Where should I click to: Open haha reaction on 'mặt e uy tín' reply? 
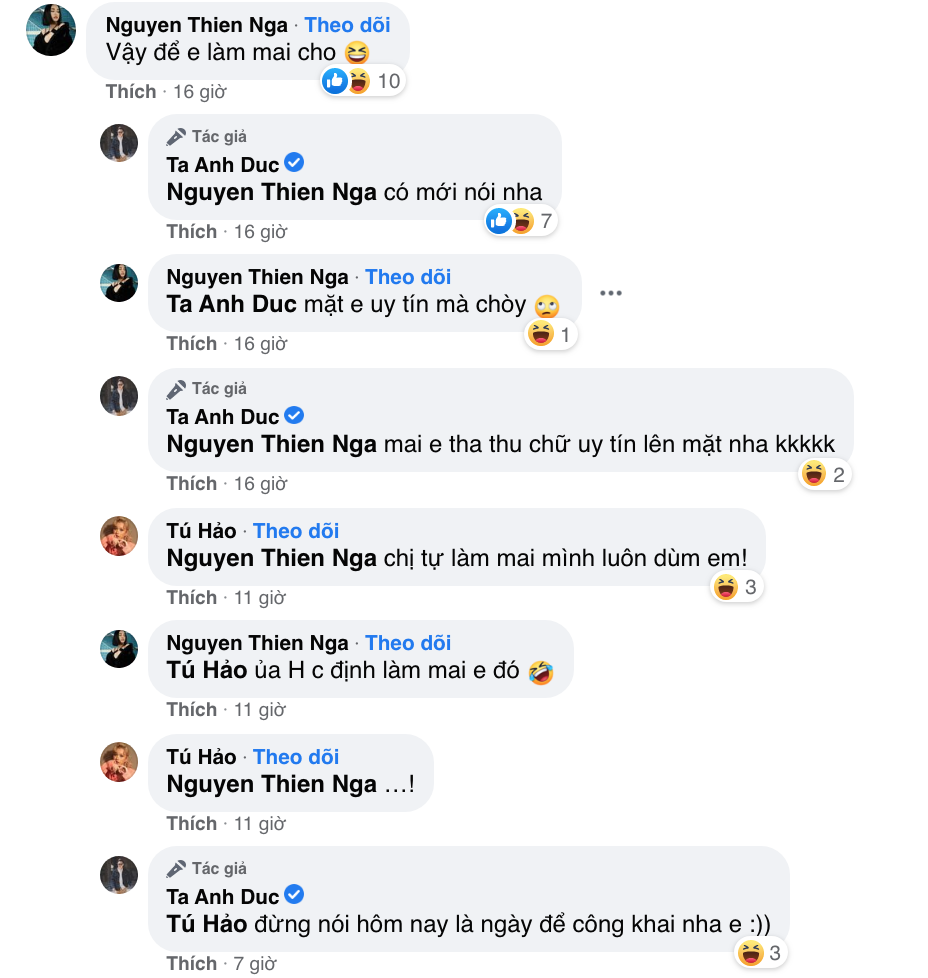point(551,335)
